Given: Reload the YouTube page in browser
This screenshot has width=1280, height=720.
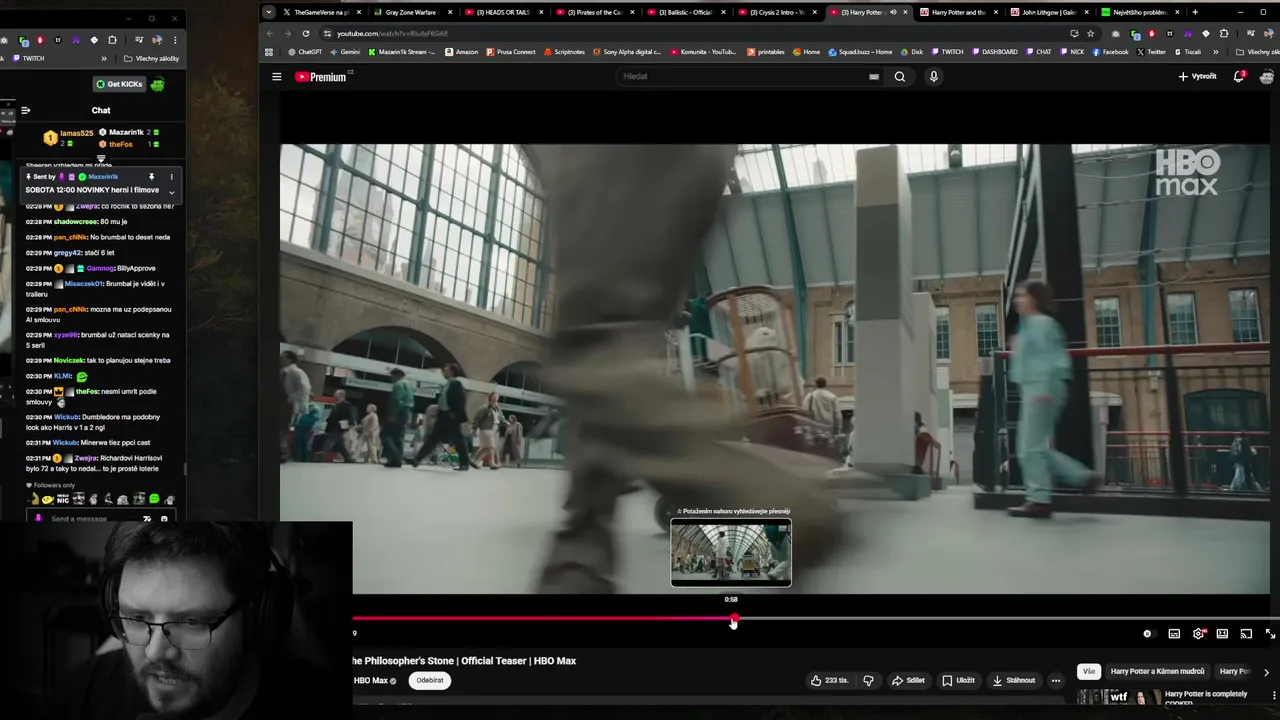Looking at the screenshot, I should (306, 33).
